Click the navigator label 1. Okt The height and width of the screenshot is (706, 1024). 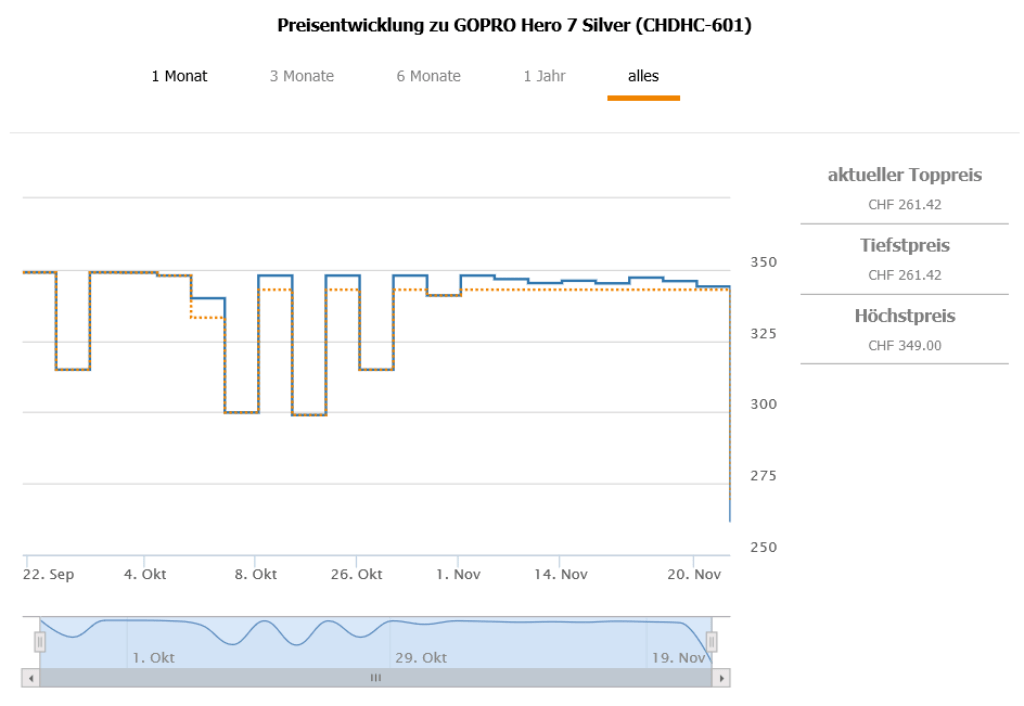point(153,658)
